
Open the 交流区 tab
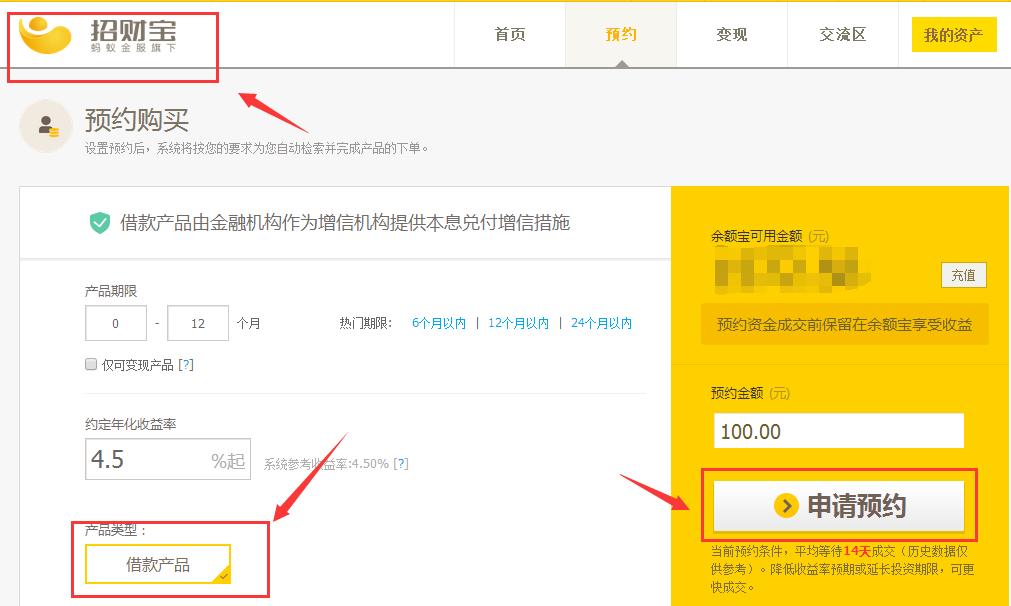coord(843,34)
